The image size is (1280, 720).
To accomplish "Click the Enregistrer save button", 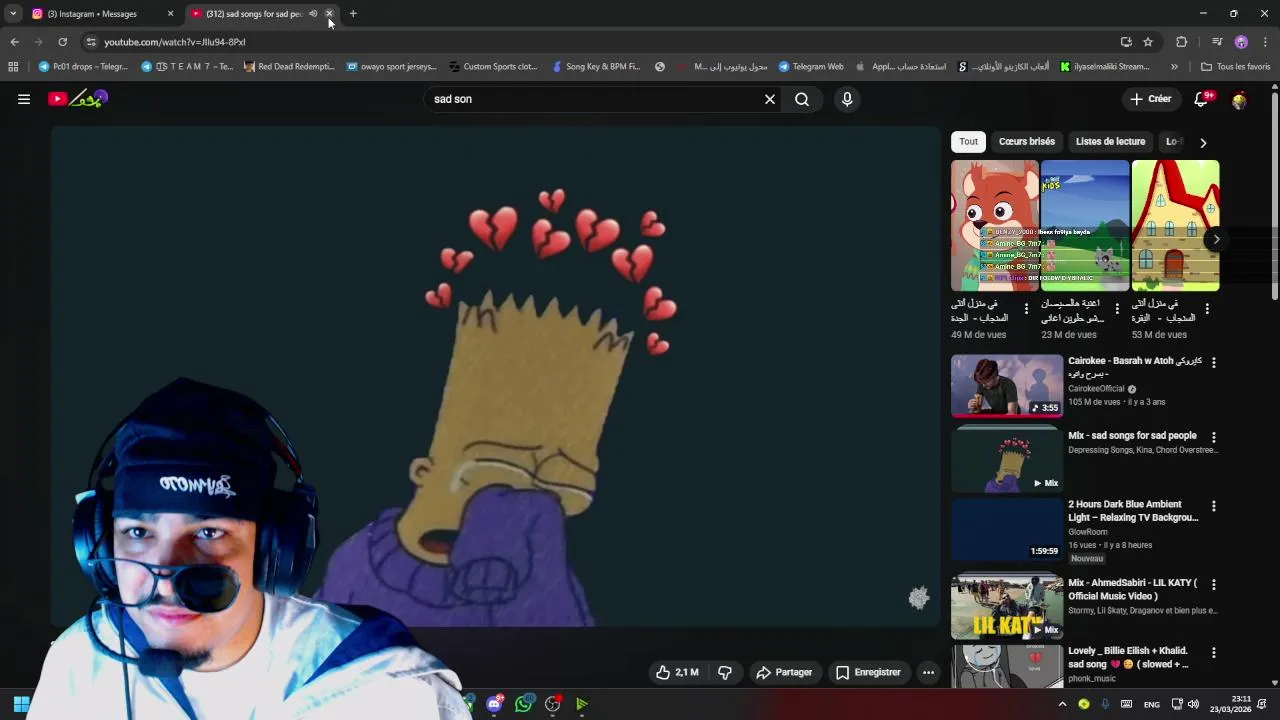I will pyautogui.click(x=868, y=672).
